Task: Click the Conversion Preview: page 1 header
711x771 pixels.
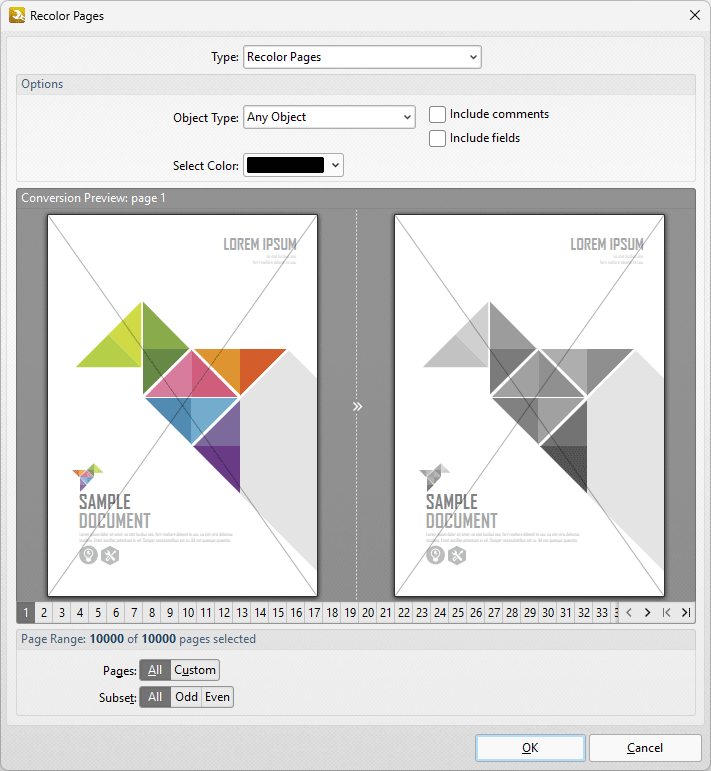Action: [x=356, y=198]
